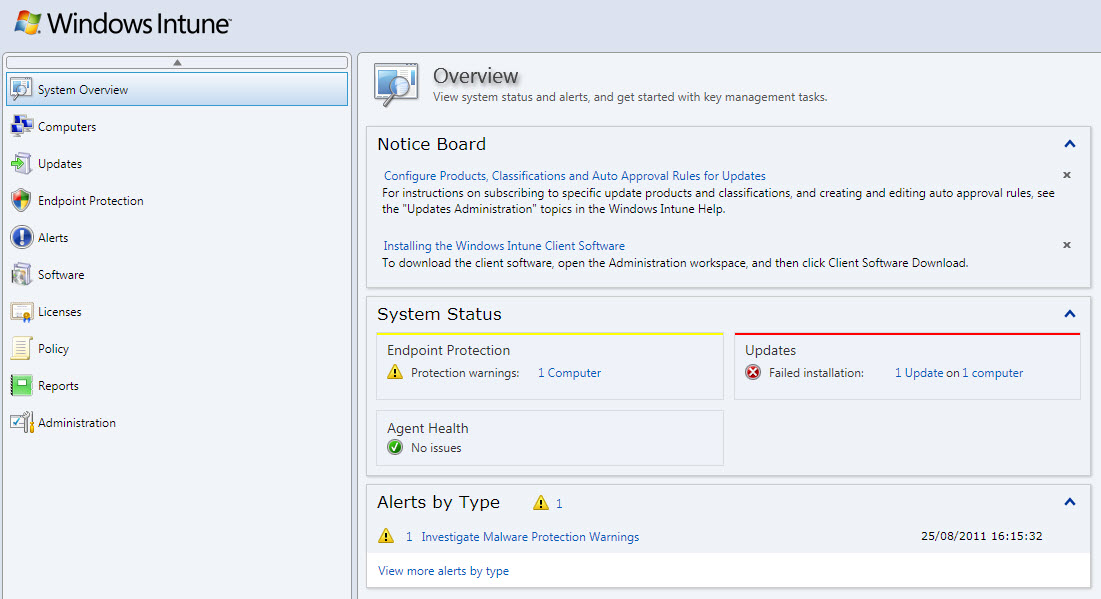Dismiss the Installing Client Software notice

[x=1067, y=245]
